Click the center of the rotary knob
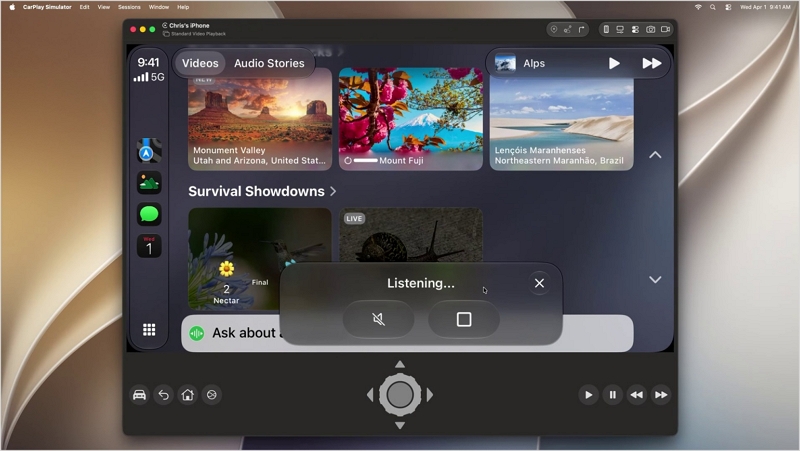 pos(400,394)
